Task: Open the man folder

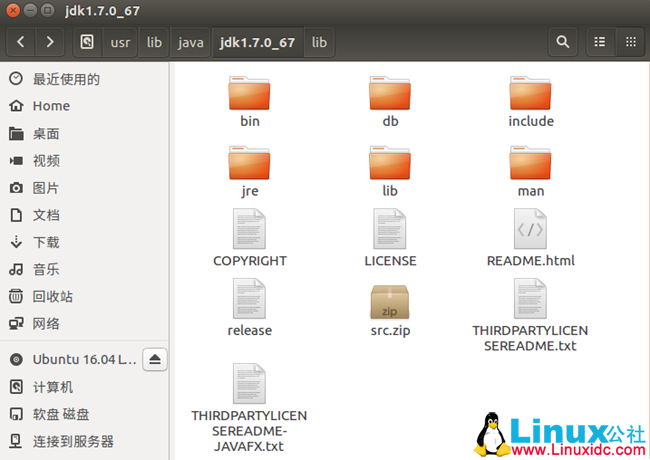Action: click(x=531, y=172)
